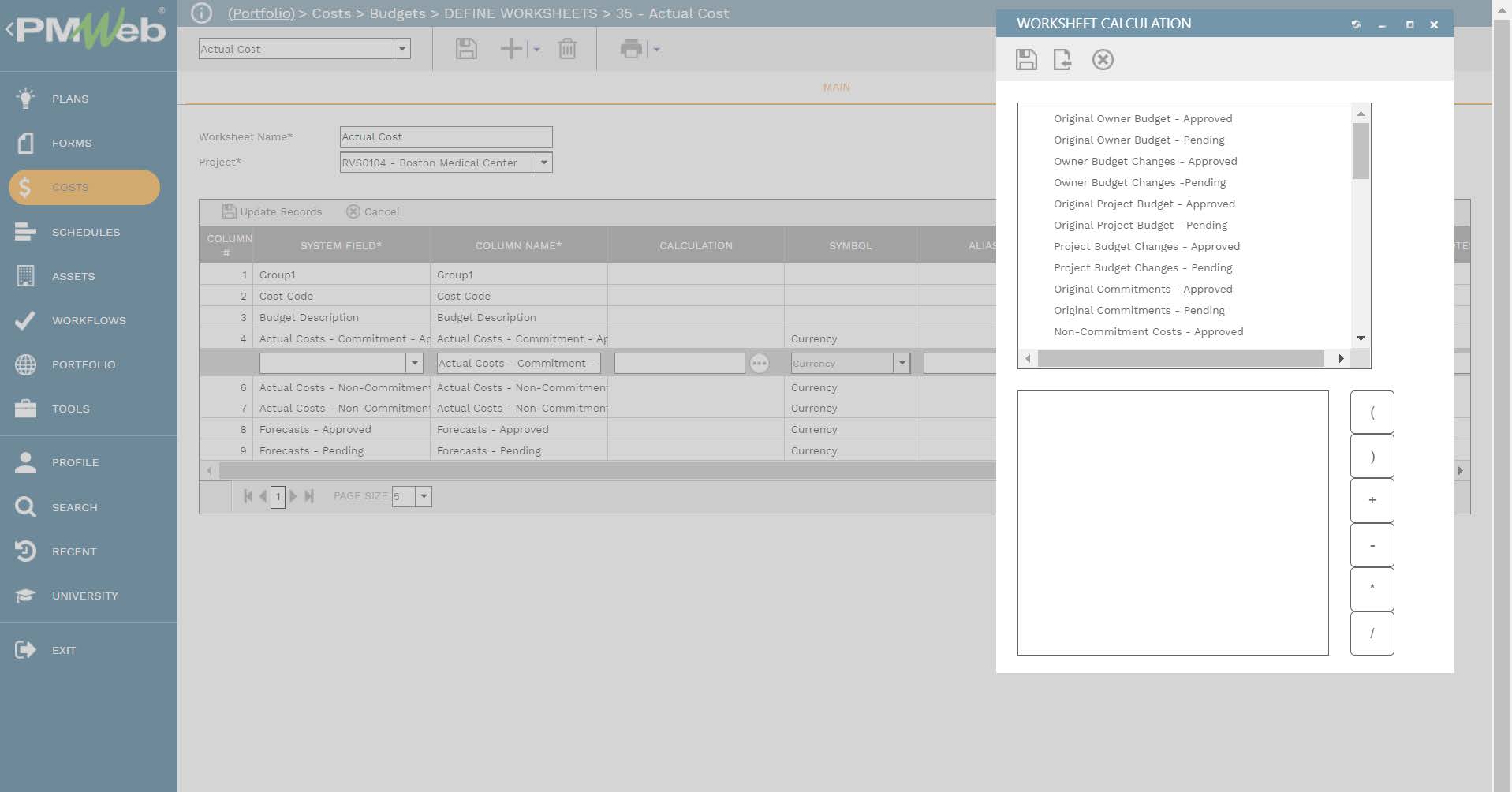Collapse sidebar via PMWeb logo arrow
The image size is (1512, 792).
tap(9, 30)
